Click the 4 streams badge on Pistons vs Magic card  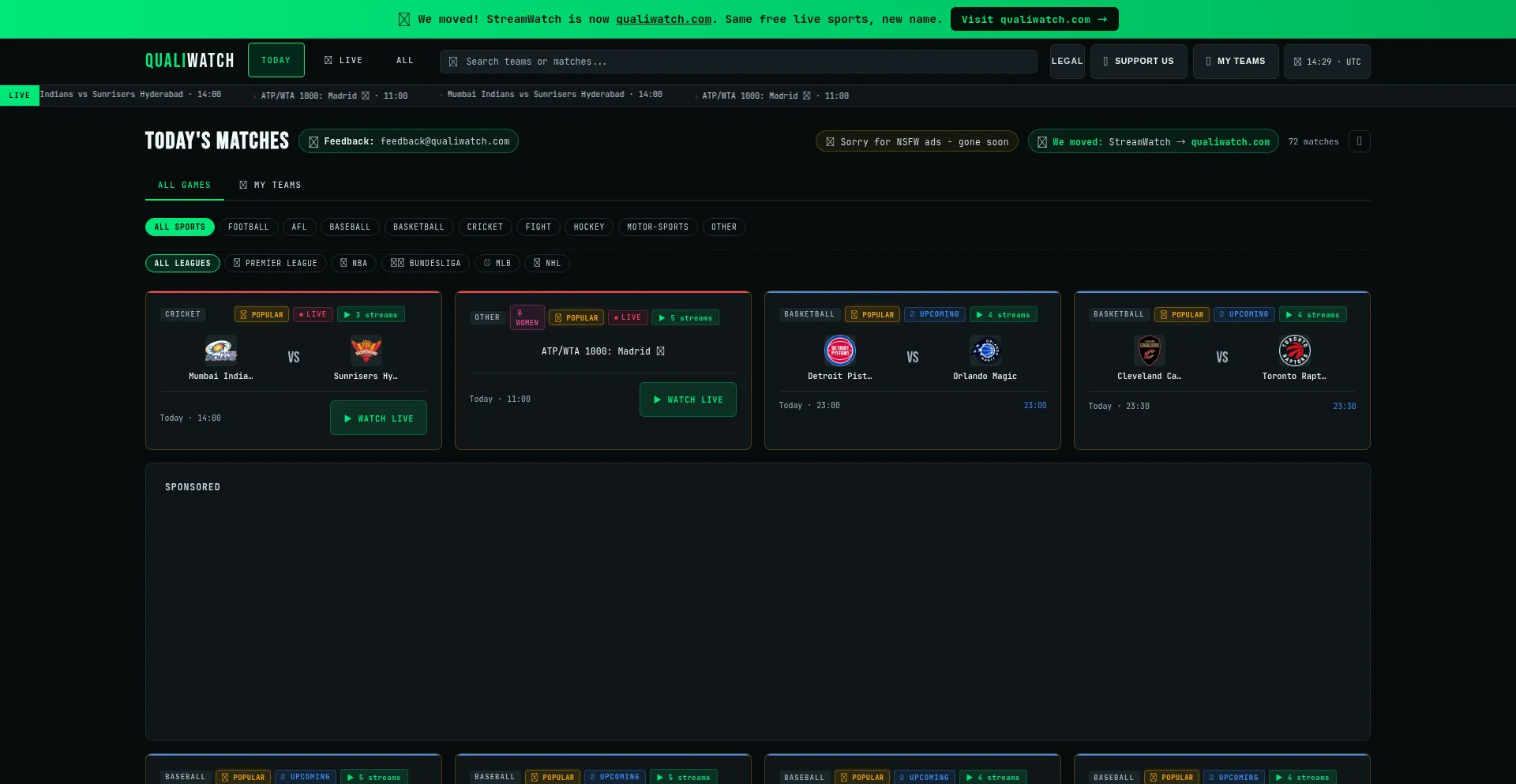[1003, 314]
